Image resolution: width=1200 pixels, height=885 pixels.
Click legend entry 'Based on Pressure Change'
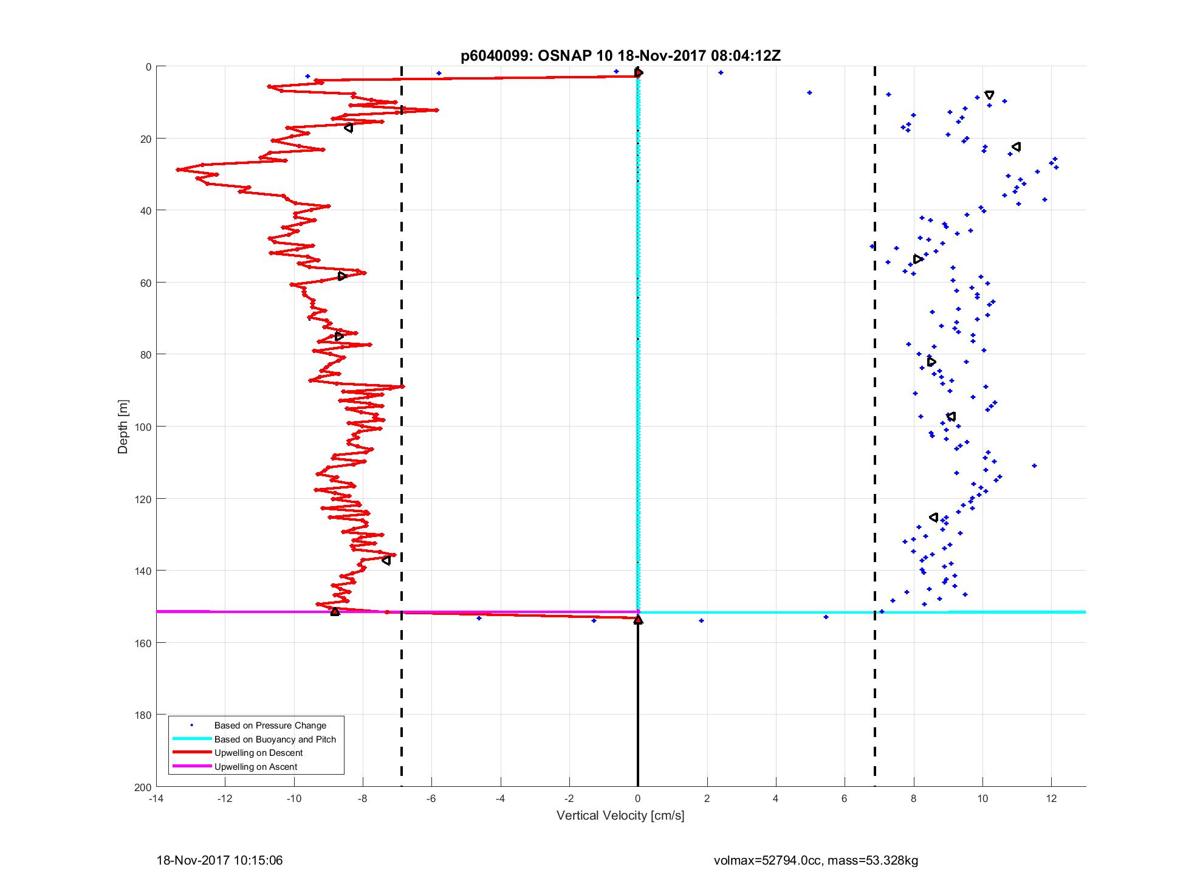click(270, 725)
